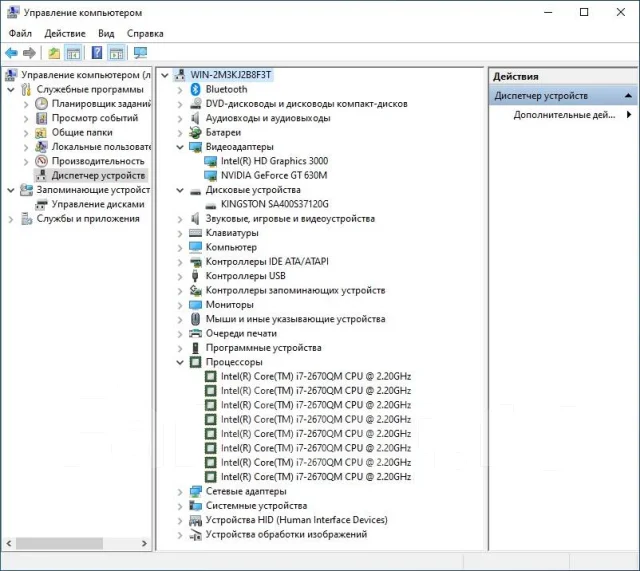
Task: Click the Процессоры chip icon
Action: pyautogui.click(x=196, y=362)
